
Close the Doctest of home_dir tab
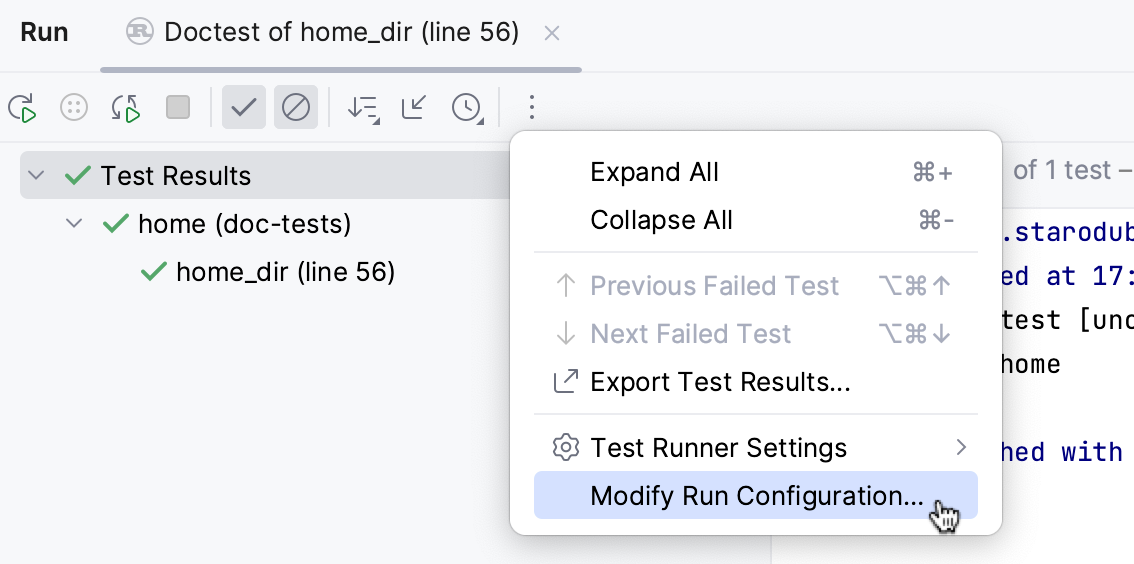(x=551, y=33)
